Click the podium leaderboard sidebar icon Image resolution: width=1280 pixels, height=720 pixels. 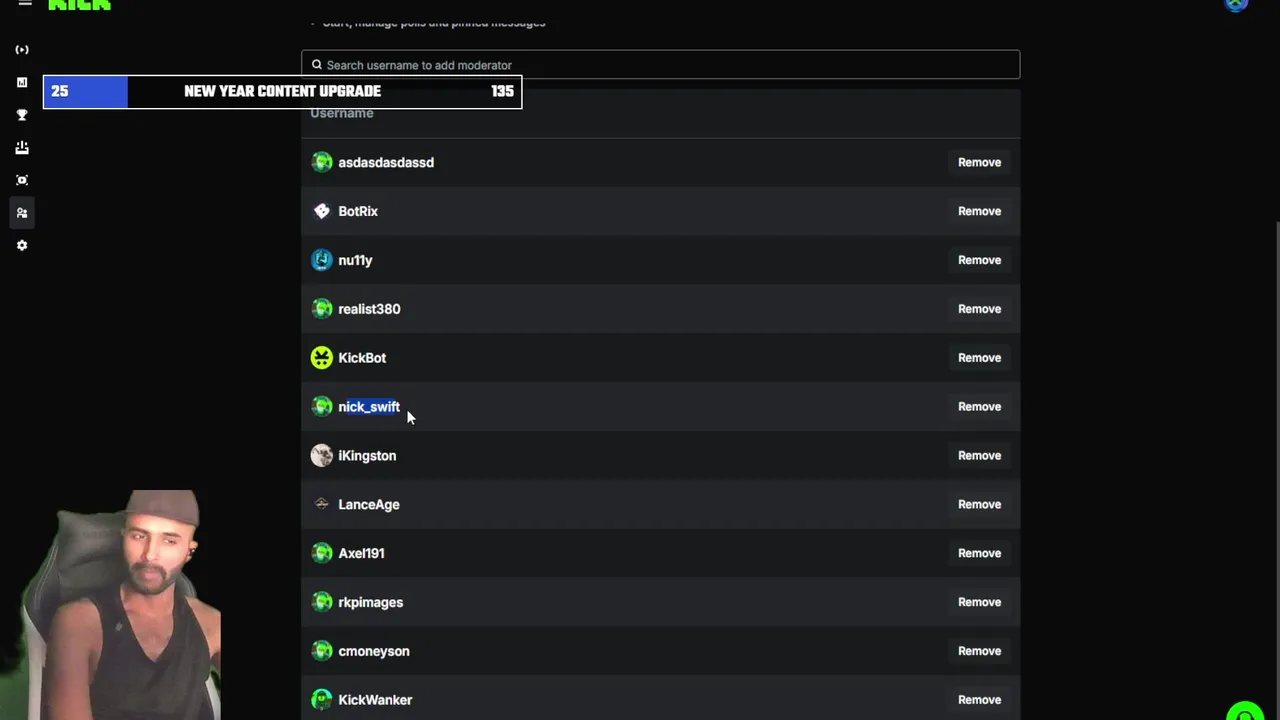[22, 148]
